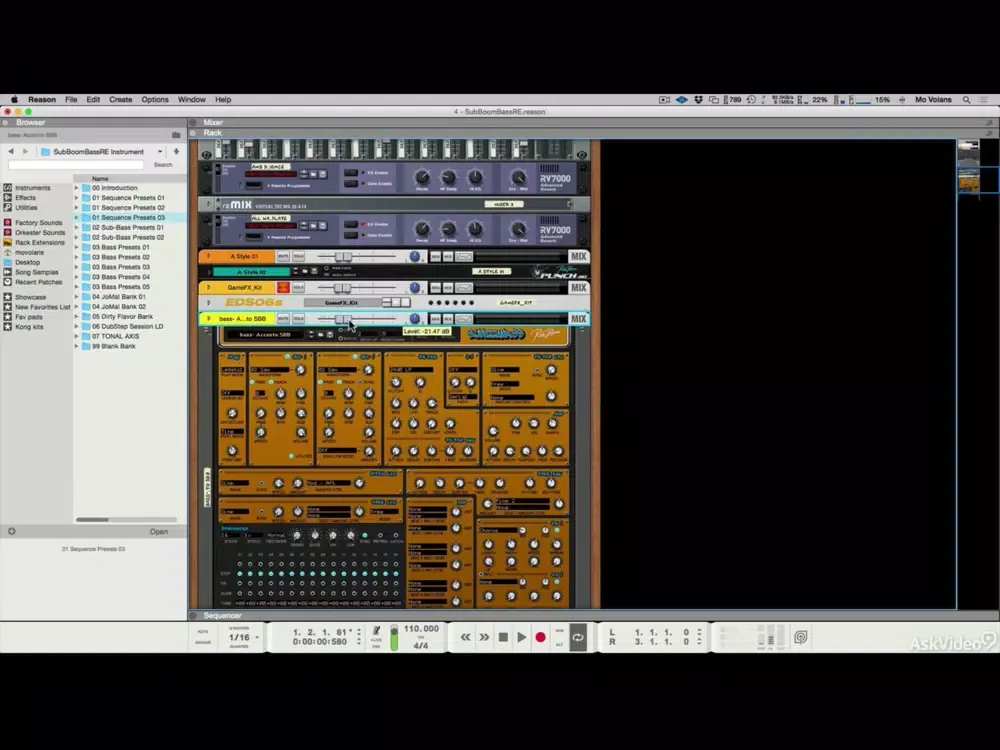This screenshot has width=1000, height=750.
Task: Unmute the GameFX_Kit mix channel
Action: click(x=283, y=288)
